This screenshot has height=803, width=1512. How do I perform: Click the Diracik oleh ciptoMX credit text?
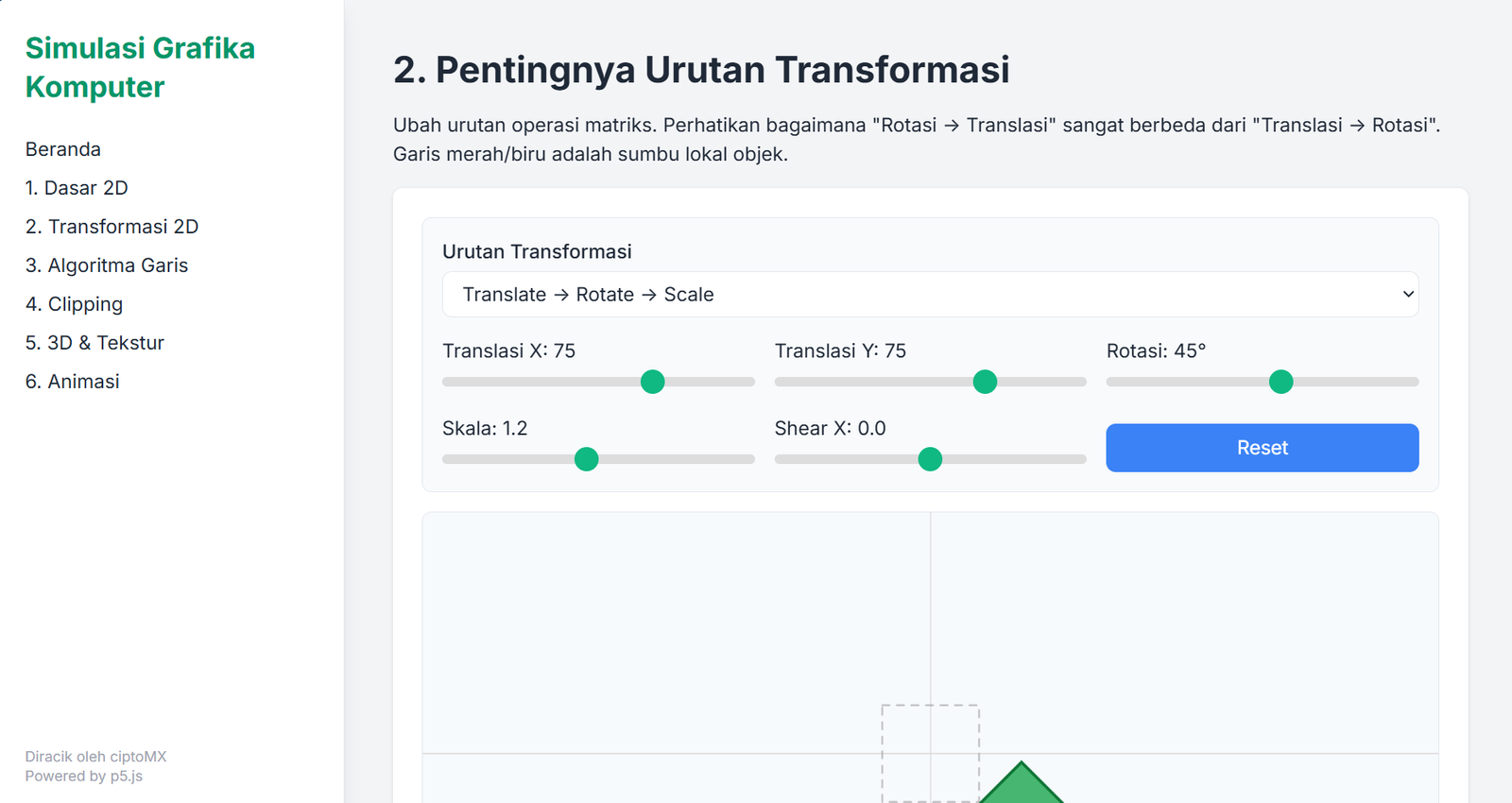coord(95,757)
